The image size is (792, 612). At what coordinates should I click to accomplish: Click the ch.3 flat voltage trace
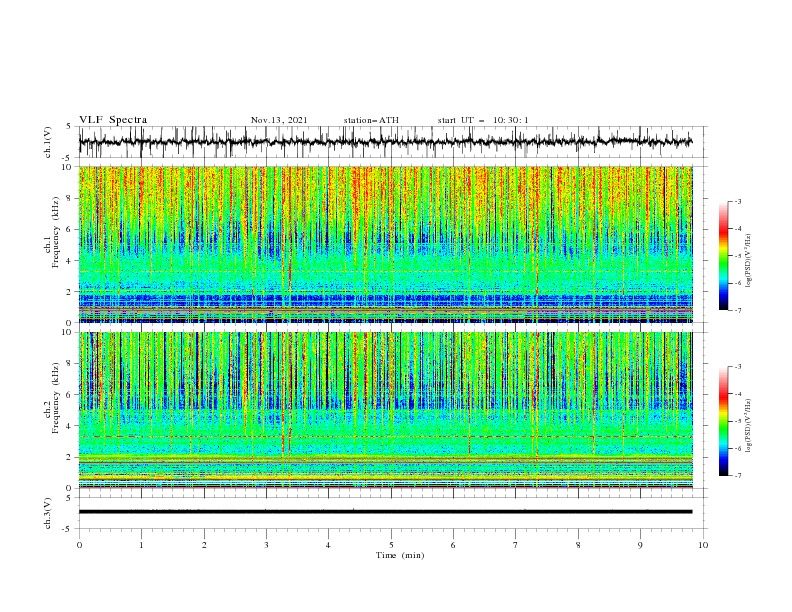[x=385, y=512]
